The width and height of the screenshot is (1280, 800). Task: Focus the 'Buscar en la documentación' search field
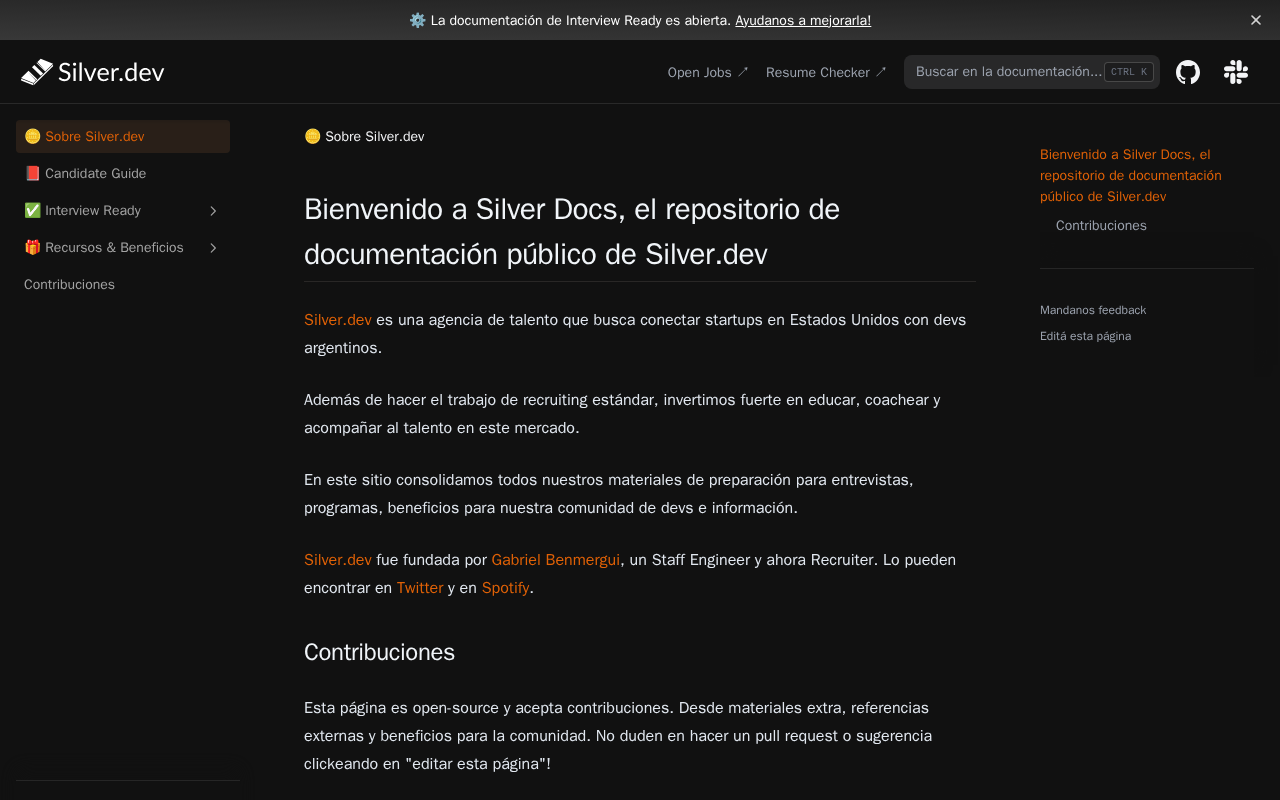point(1032,72)
